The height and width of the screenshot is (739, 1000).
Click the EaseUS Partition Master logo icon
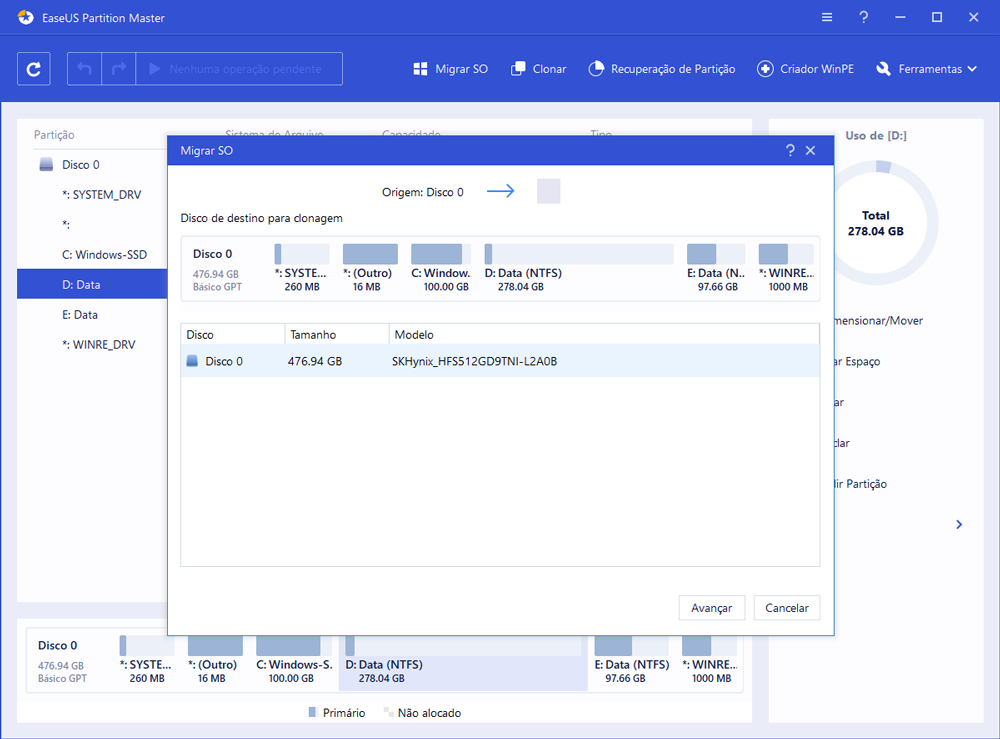click(x=26, y=17)
